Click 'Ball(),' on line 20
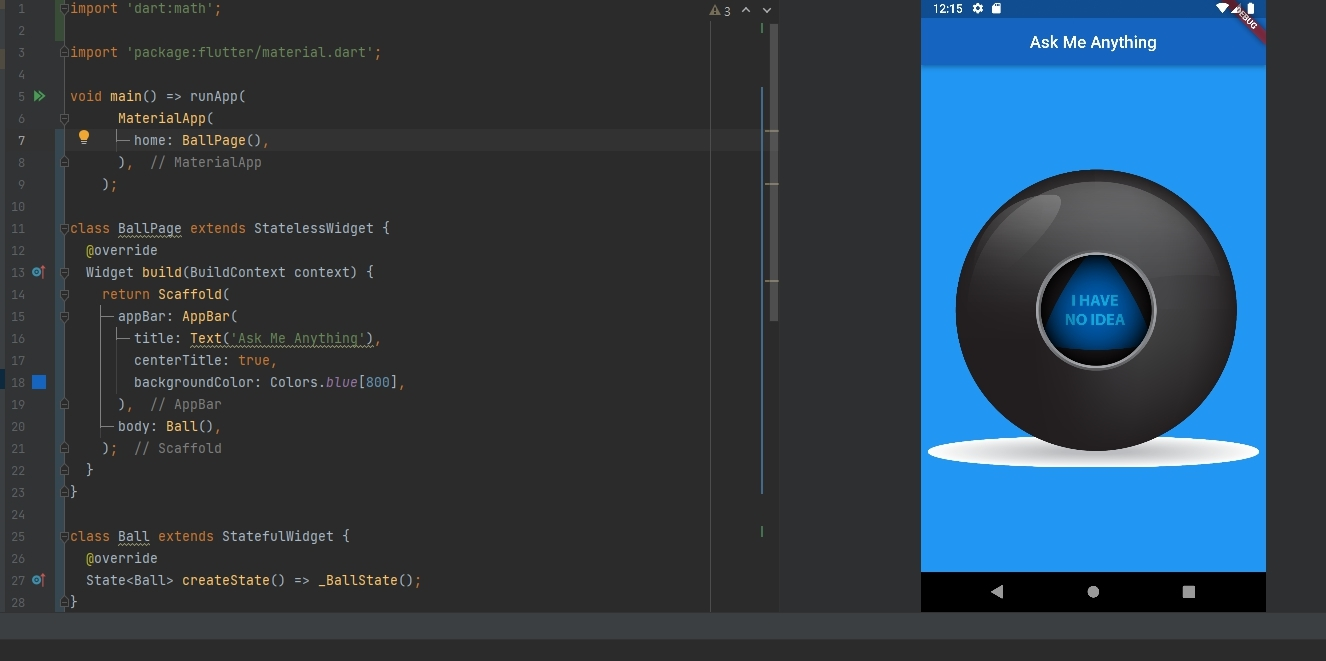 pos(194,426)
